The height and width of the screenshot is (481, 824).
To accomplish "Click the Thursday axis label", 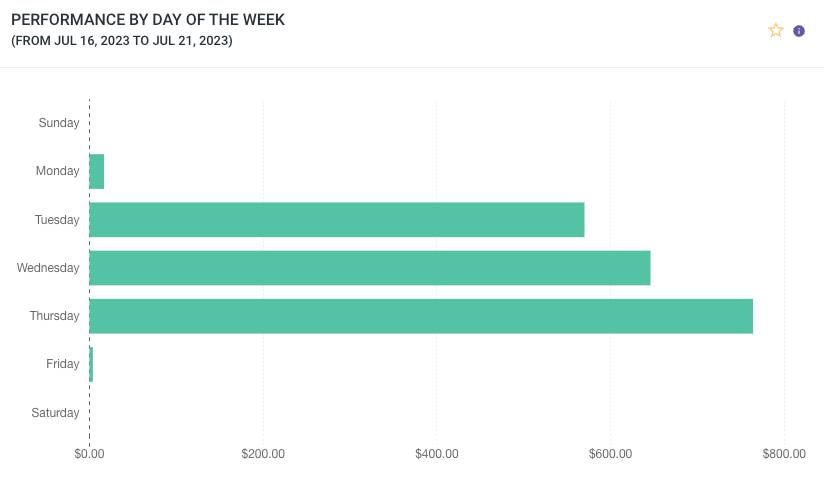I will [x=54, y=316].
